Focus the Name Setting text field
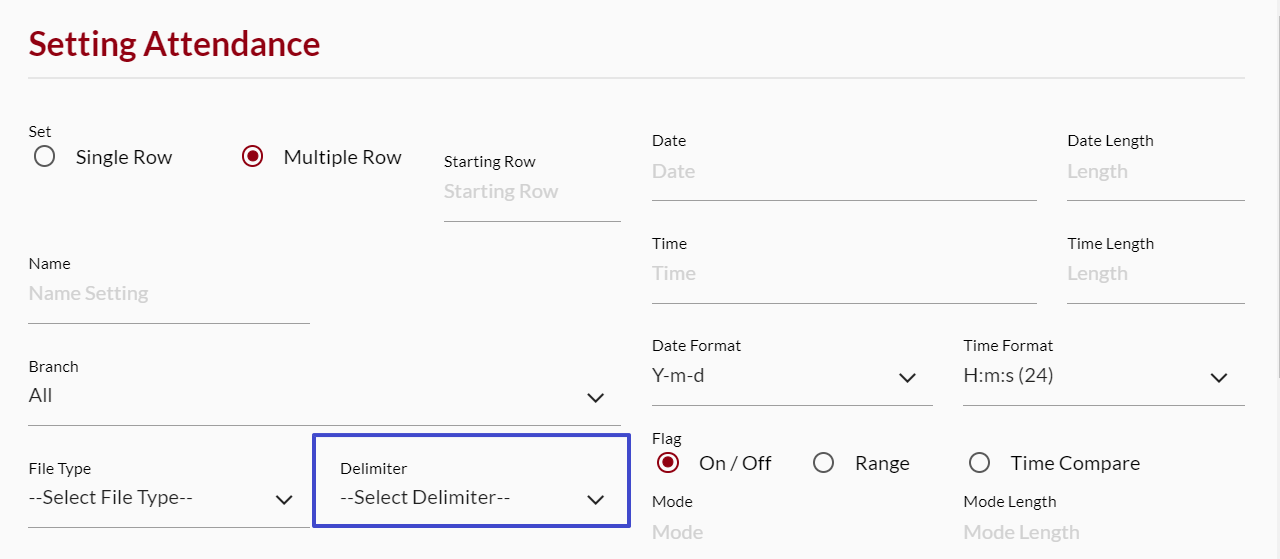The width and height of the screenshot is (1280, 559). (168, 294)
